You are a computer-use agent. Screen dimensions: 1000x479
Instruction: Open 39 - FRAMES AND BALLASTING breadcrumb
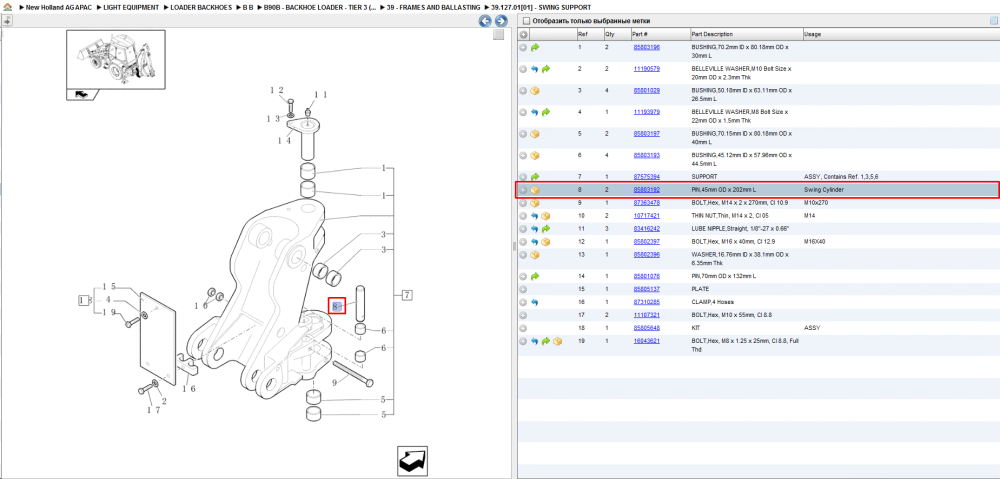(434, 8)
